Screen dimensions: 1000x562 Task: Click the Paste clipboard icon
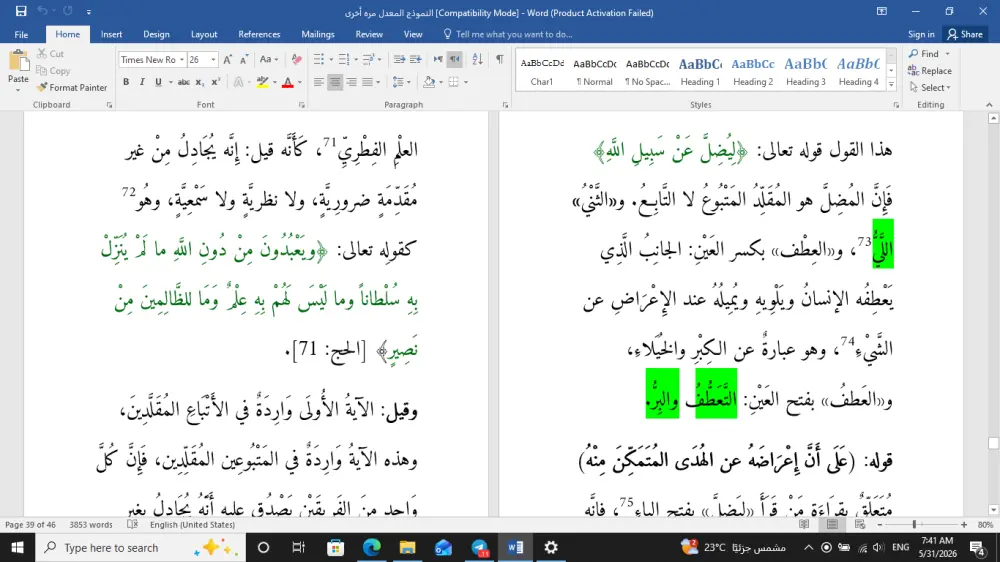pyautogui.click(x=18, y=62)
